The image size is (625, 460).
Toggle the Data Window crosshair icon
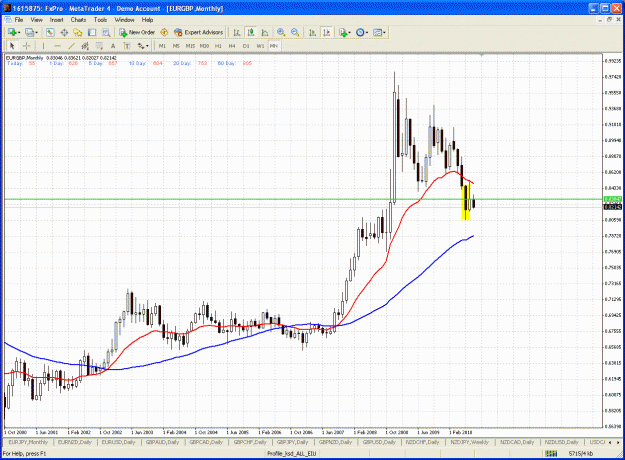click(64, 32)
